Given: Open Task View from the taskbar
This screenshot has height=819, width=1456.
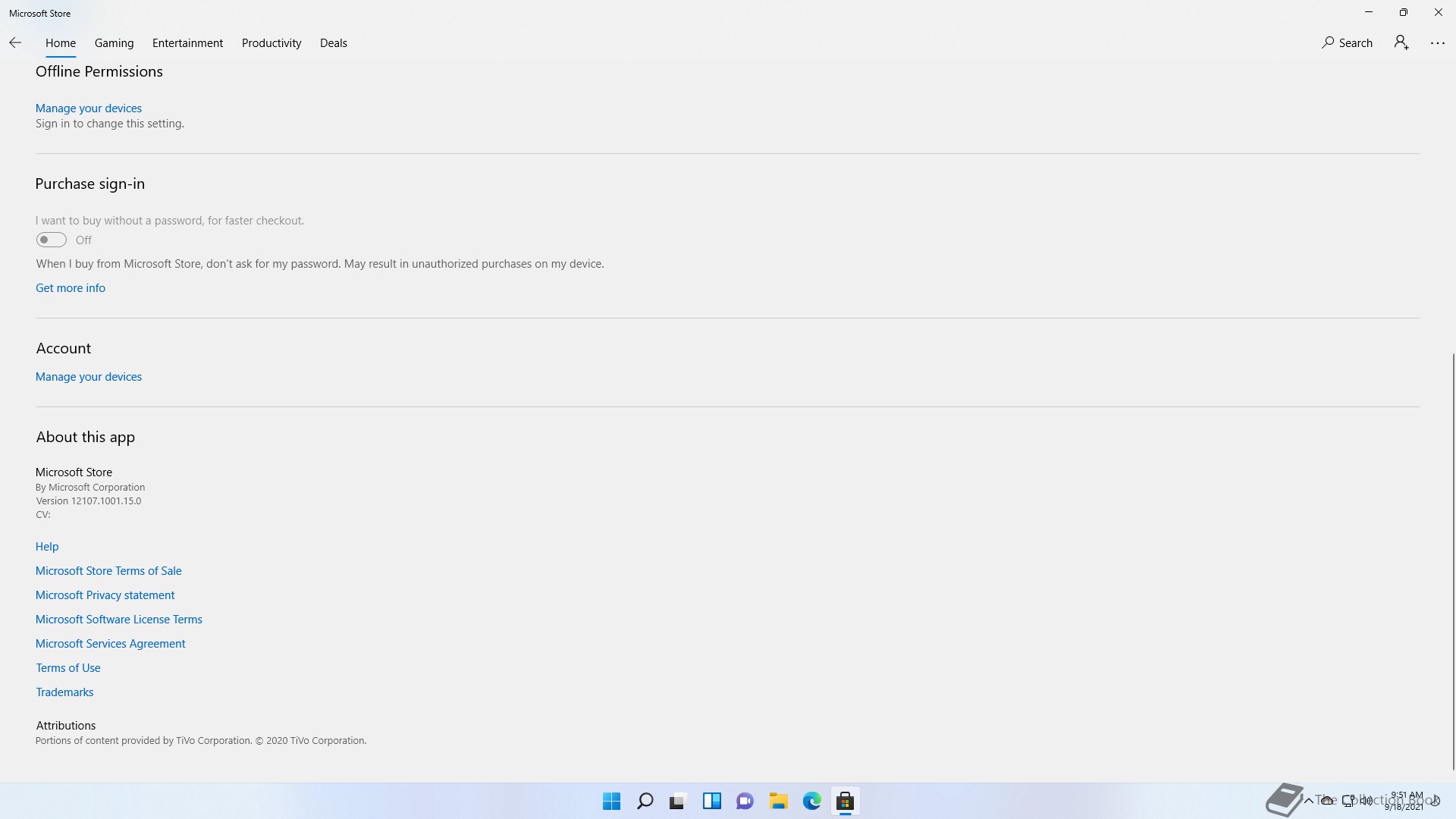Looking at the screenshot, I should [678, 801].
